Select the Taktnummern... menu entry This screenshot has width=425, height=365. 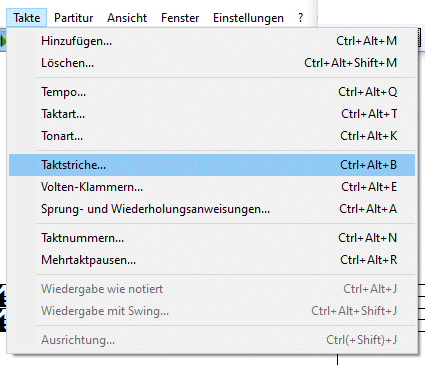212,238
